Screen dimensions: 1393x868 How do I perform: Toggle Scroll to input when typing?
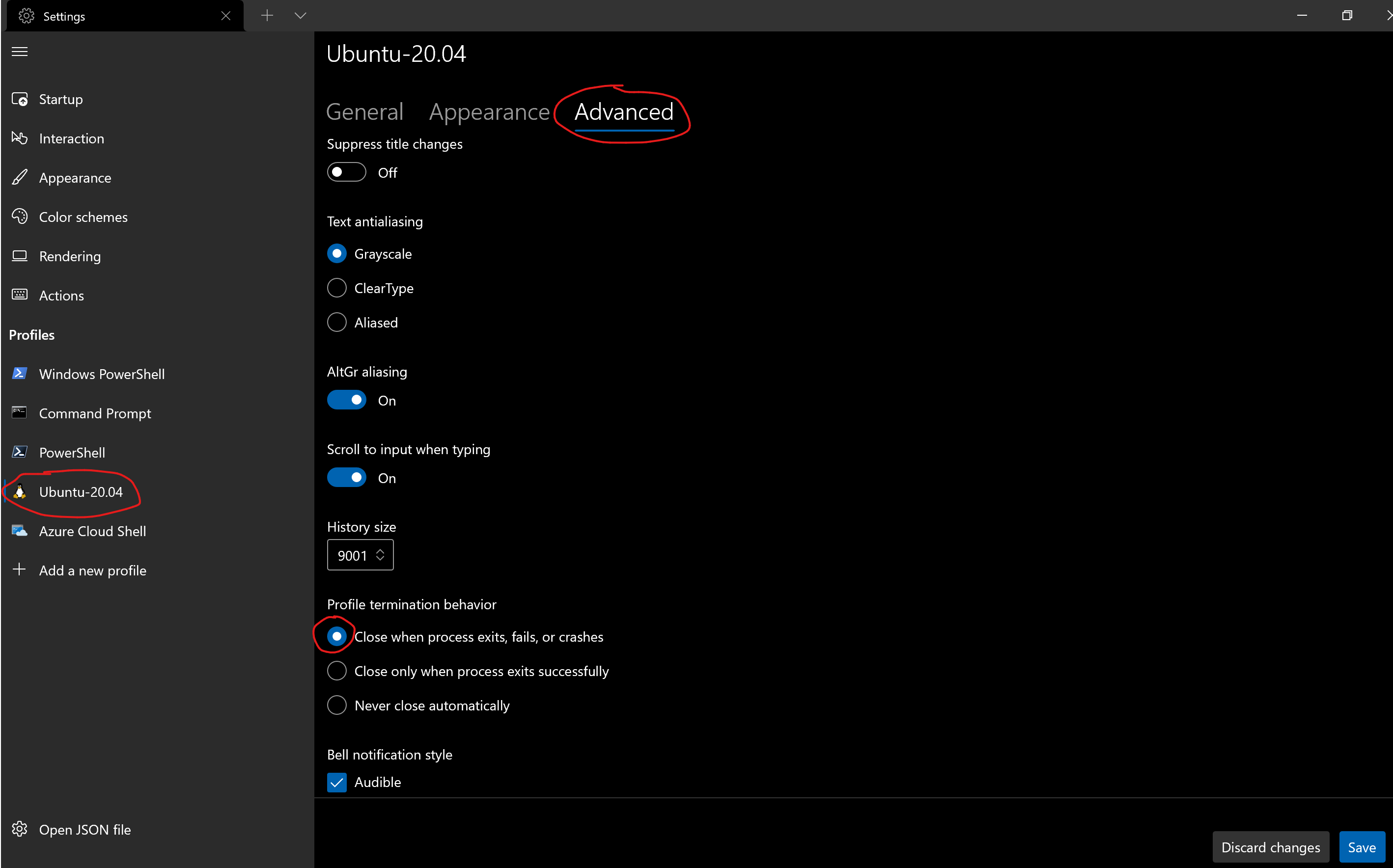tap(346, 478)
